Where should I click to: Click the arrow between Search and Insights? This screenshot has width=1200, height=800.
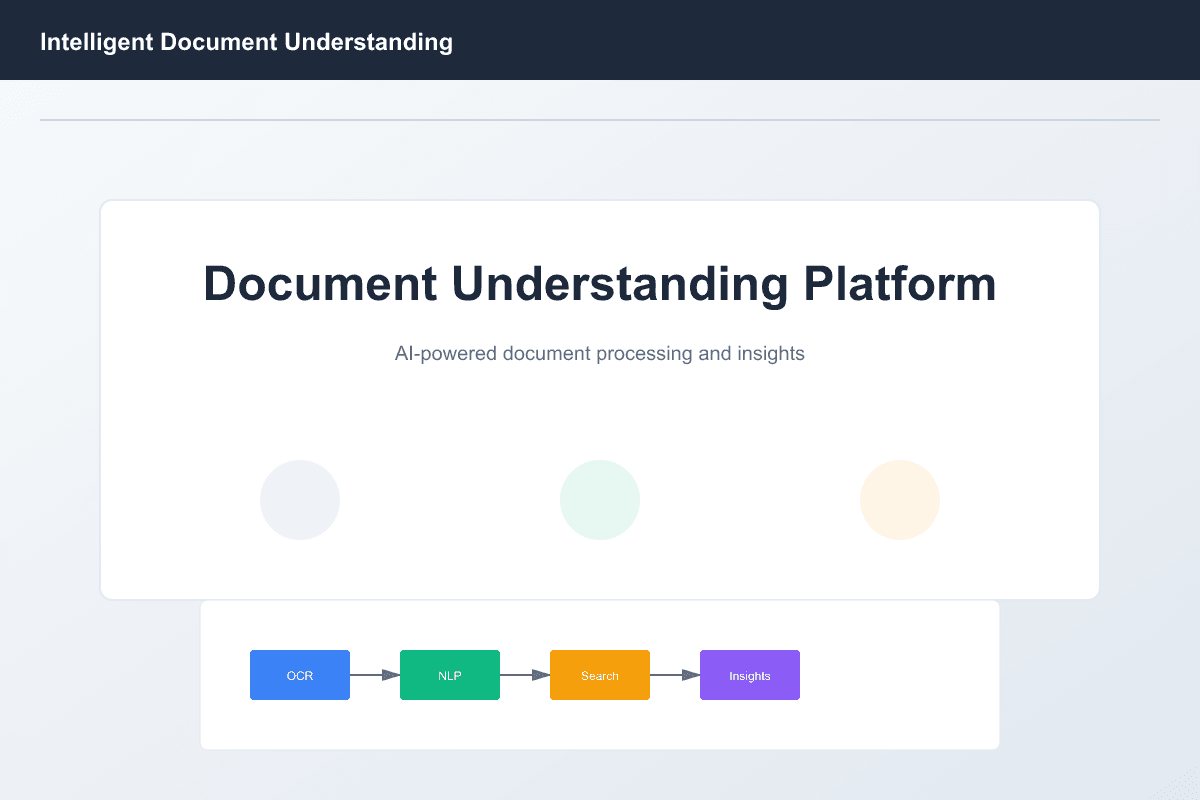tap(675, 675)
